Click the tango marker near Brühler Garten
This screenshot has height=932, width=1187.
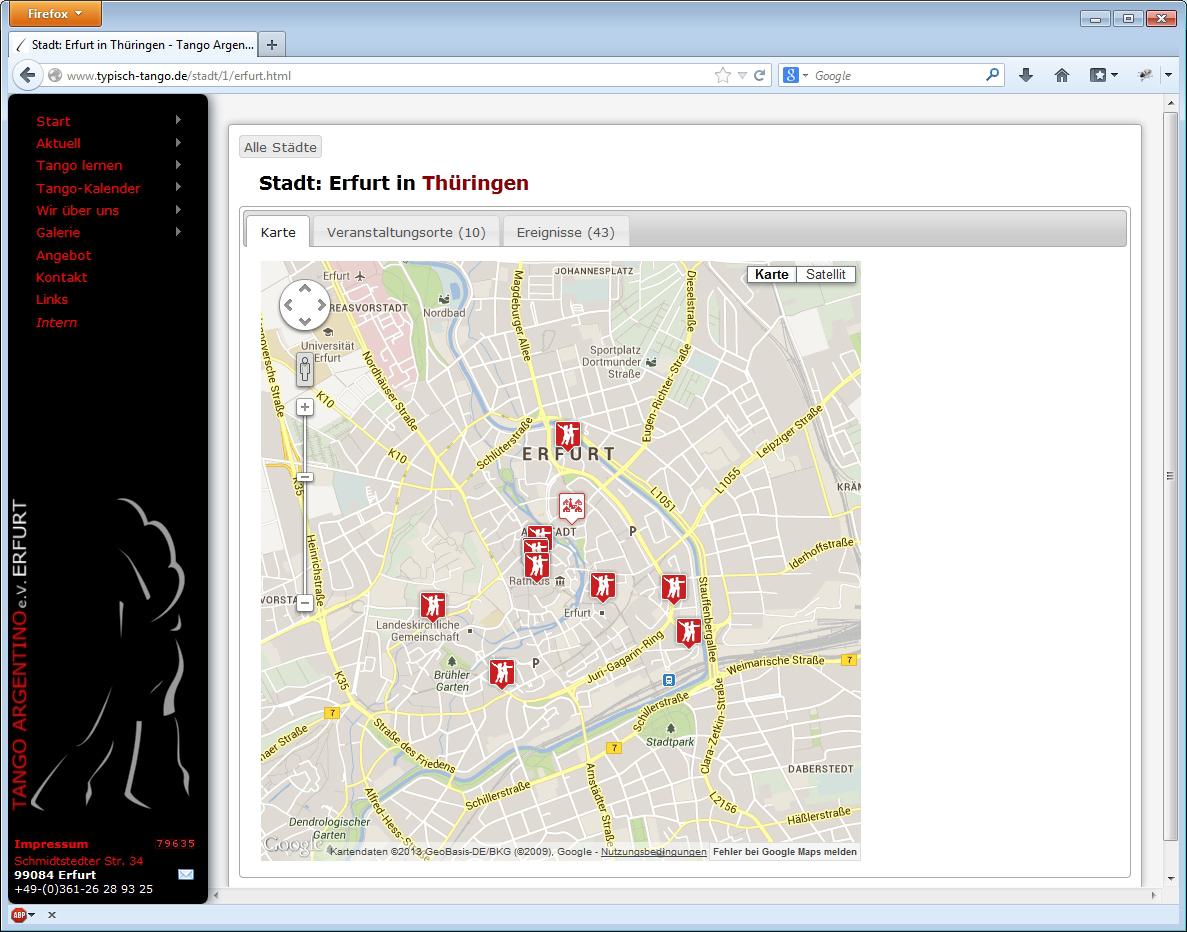coord(502,673)
